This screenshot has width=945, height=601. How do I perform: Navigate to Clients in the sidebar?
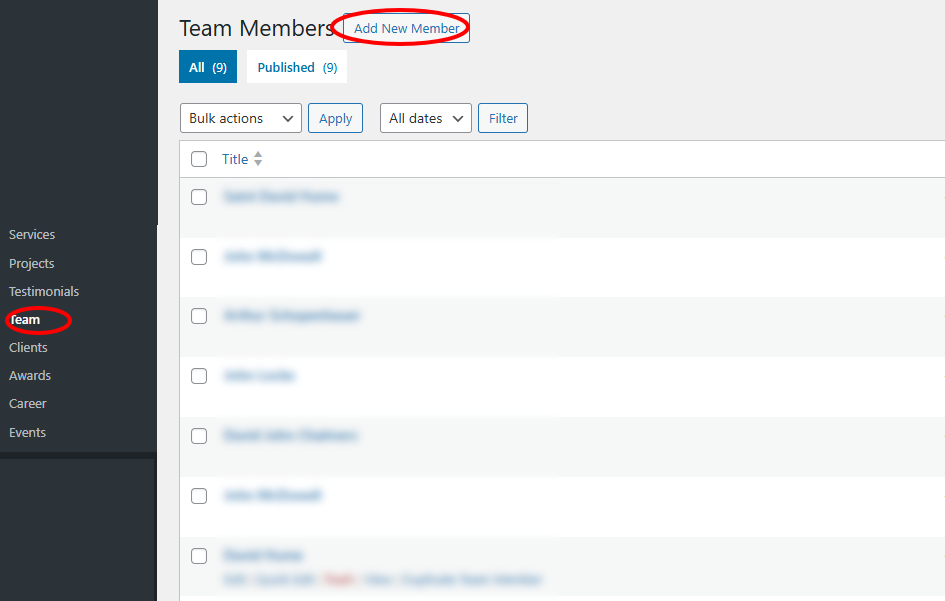point(28,347)
